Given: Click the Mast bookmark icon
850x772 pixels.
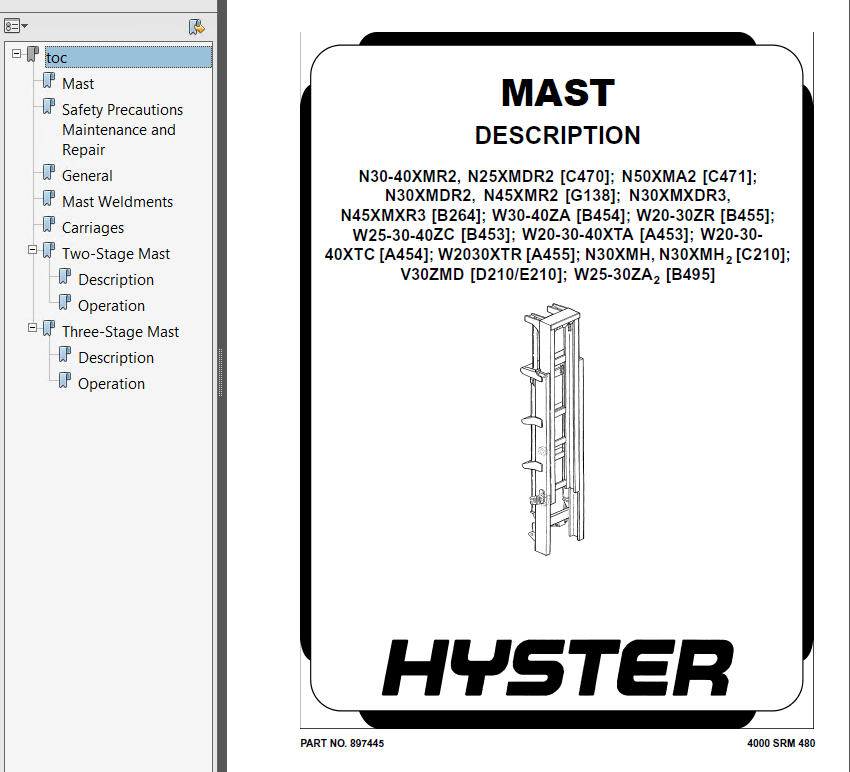Looking at the screenshot, I should tap(49, 80).
